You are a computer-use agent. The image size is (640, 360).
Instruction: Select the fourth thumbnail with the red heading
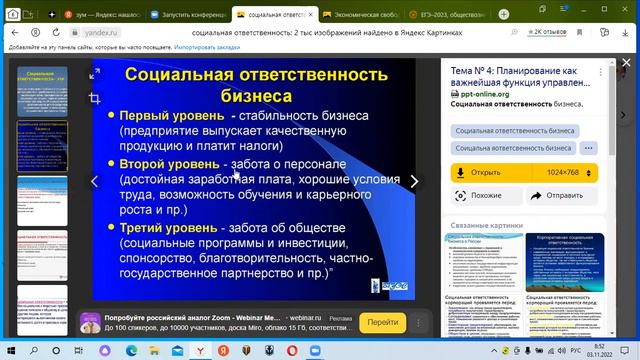point(42,255)
